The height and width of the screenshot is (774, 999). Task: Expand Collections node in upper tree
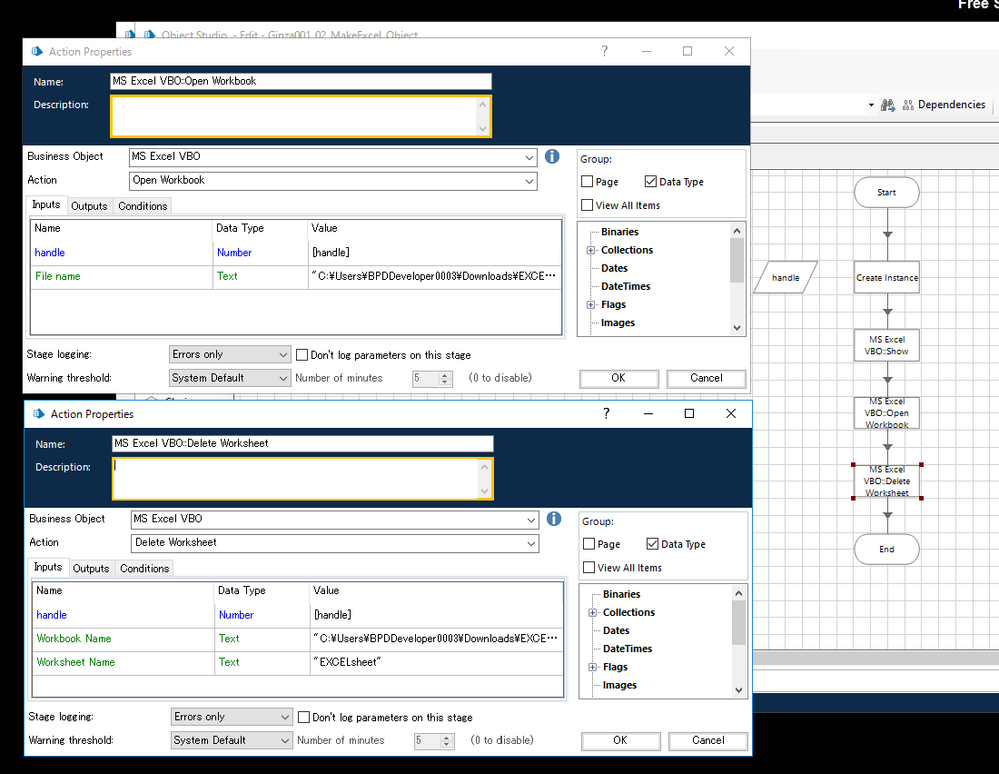tap(591, 250)
